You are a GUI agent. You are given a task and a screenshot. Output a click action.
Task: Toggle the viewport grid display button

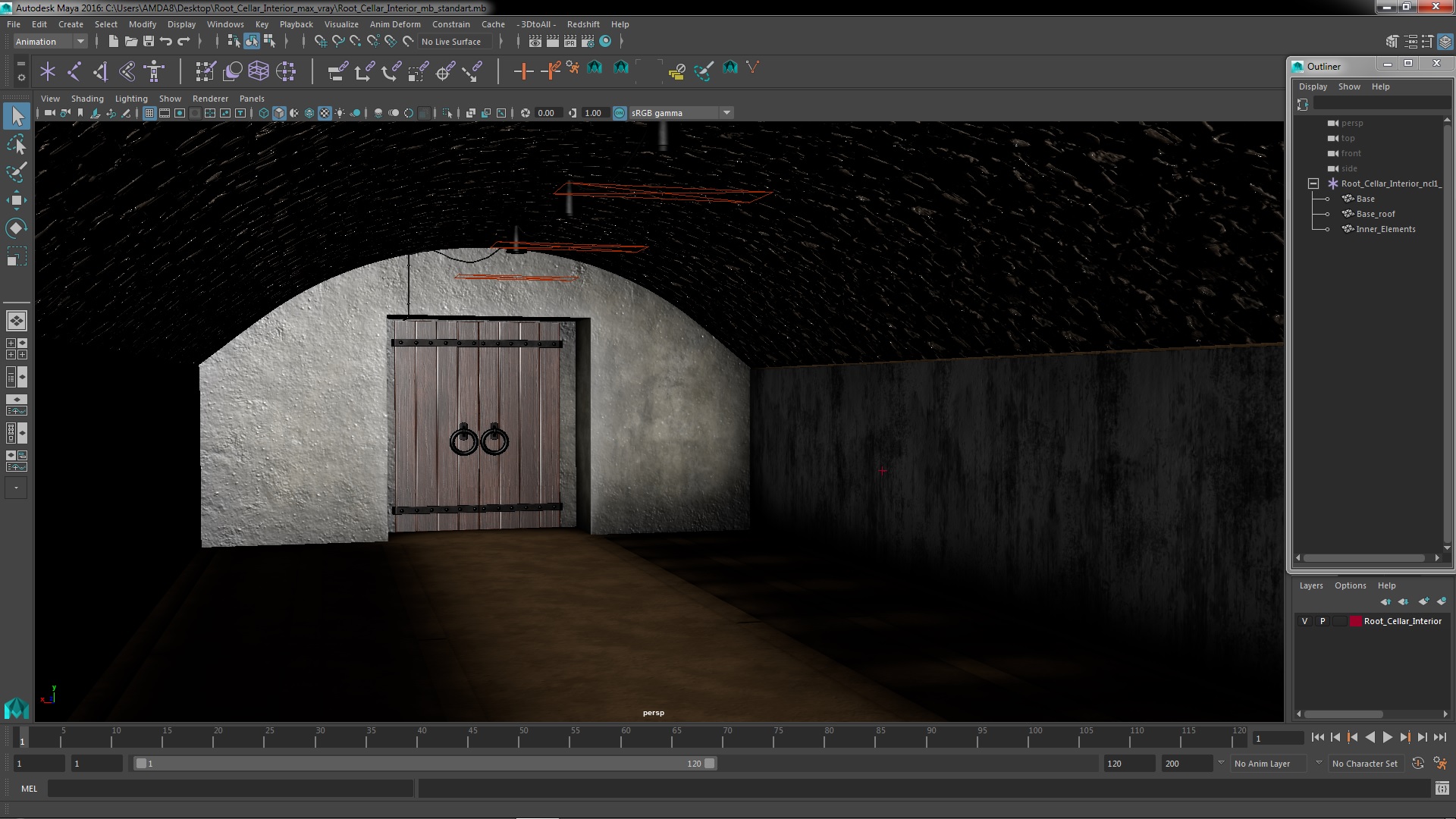coord(149,113)
